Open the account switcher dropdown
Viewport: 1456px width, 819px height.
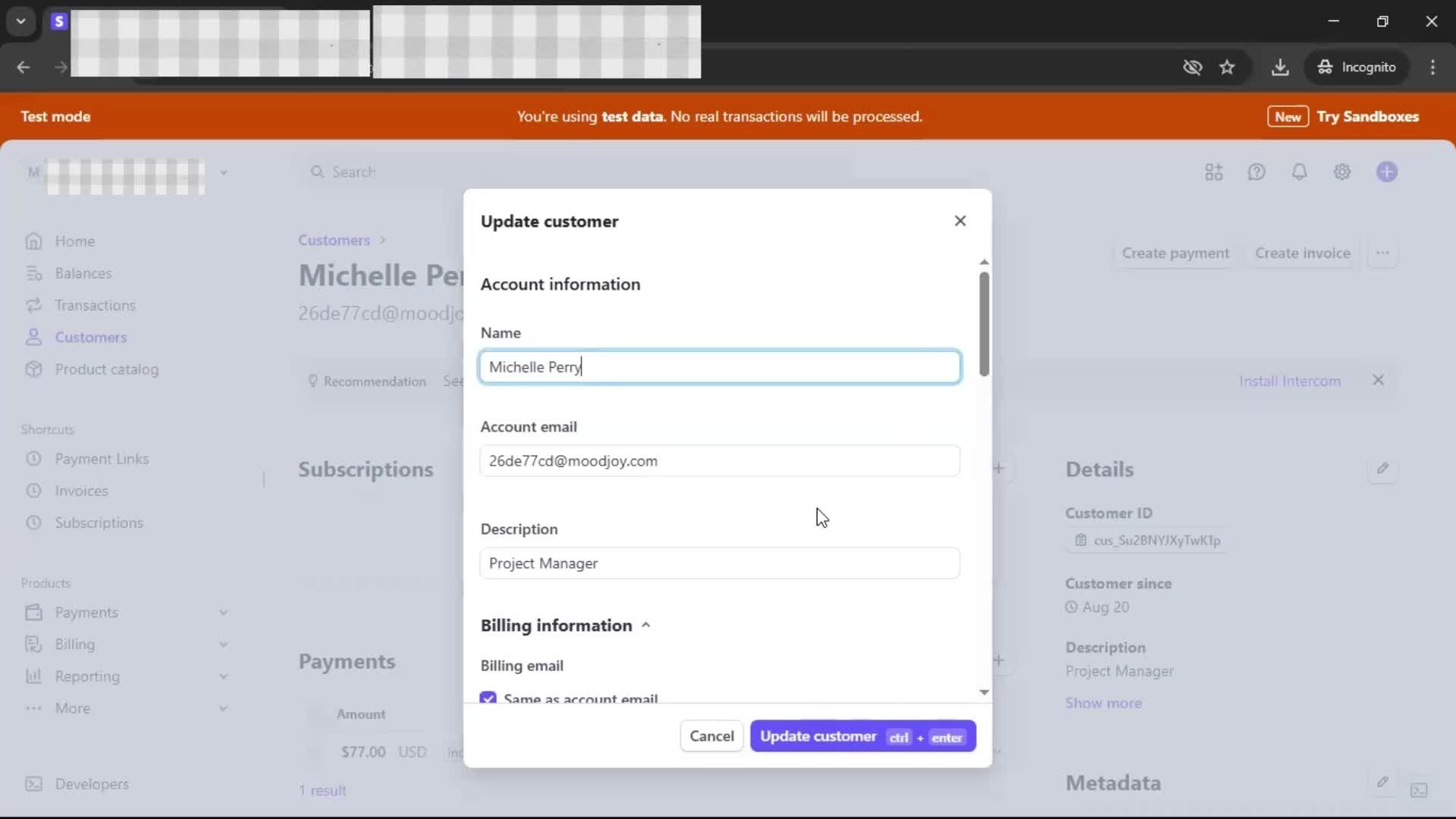click(223, 173)
